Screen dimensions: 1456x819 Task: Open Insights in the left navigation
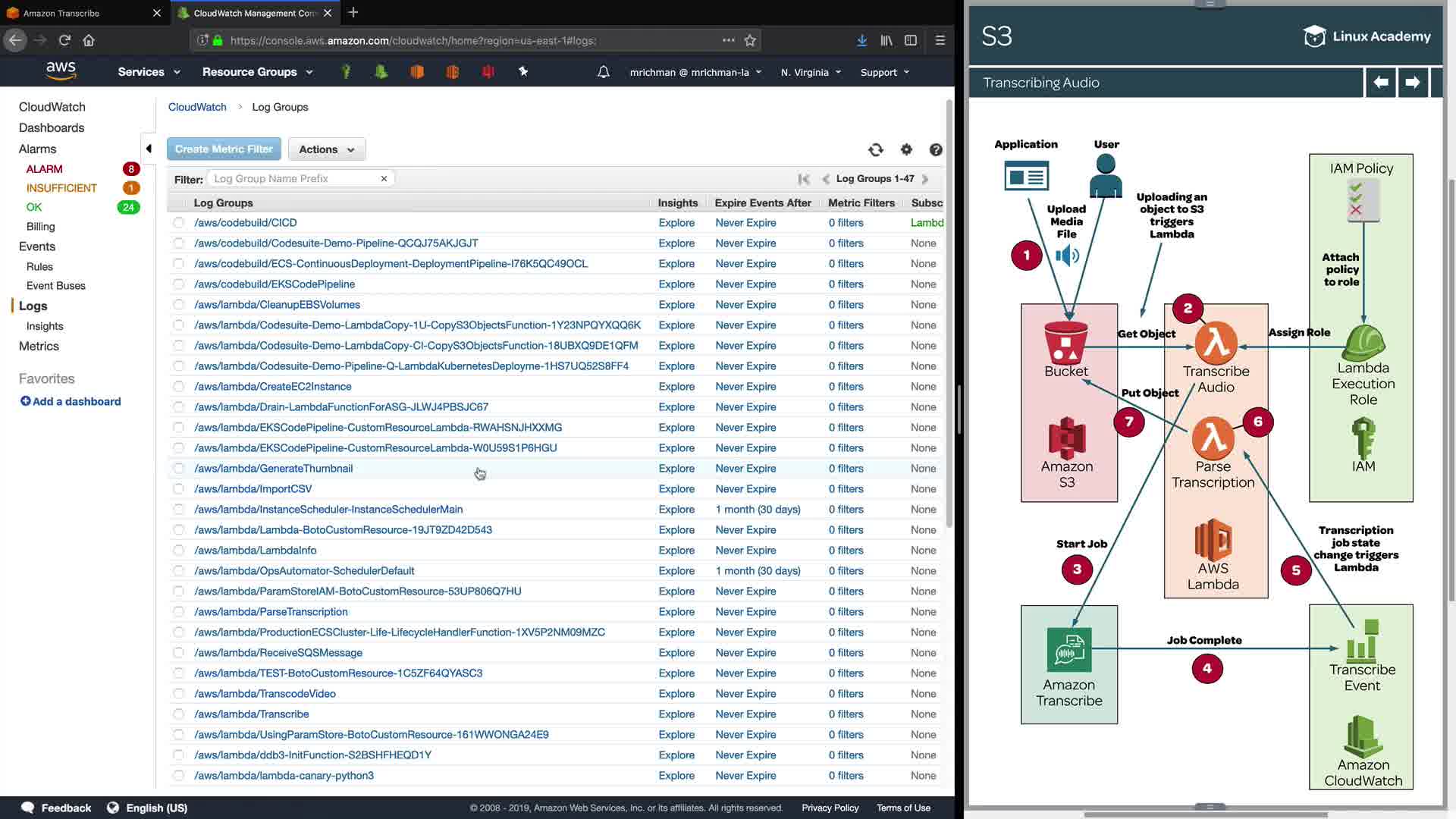45,326
